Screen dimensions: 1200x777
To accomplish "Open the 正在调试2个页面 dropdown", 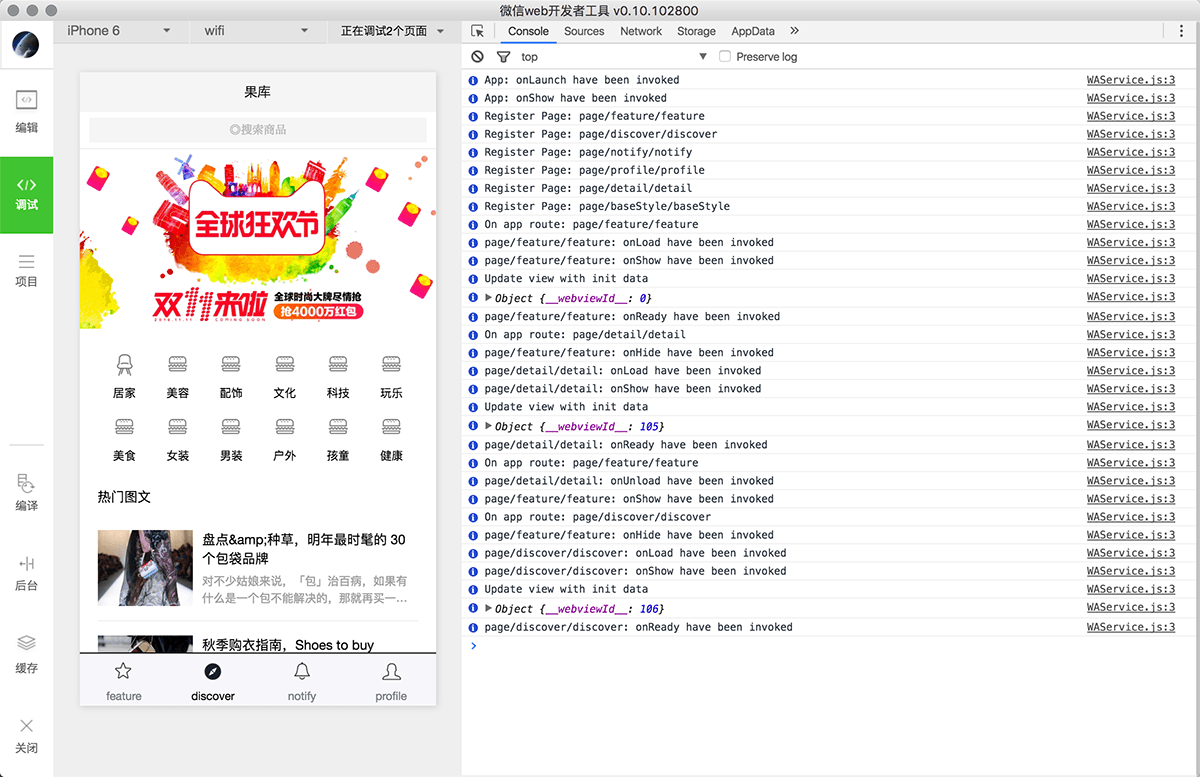I will 393,31.
